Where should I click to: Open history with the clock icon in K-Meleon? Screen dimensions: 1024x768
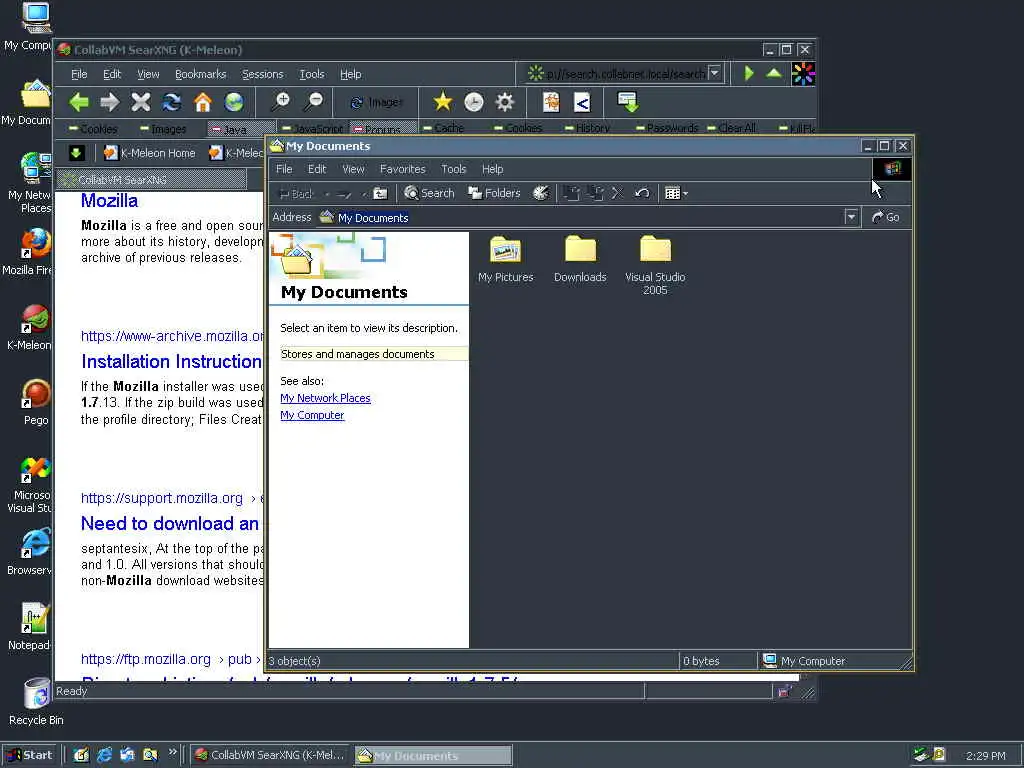point(473,102)
